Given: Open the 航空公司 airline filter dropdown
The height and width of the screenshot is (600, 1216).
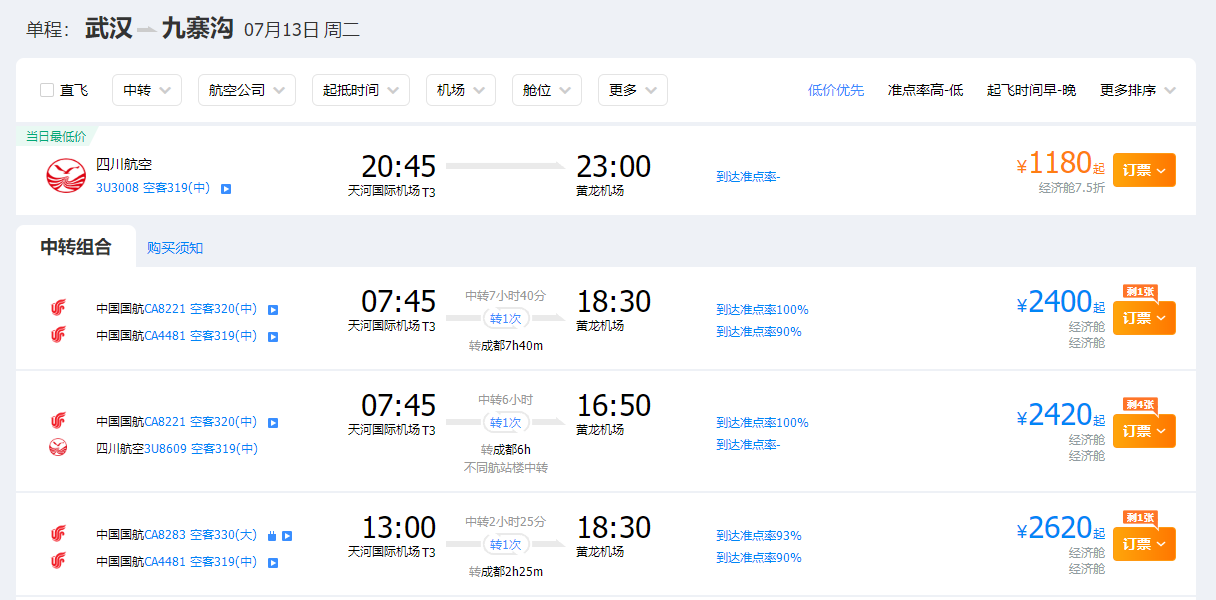Looking at the screenshot, I should 246,90.
